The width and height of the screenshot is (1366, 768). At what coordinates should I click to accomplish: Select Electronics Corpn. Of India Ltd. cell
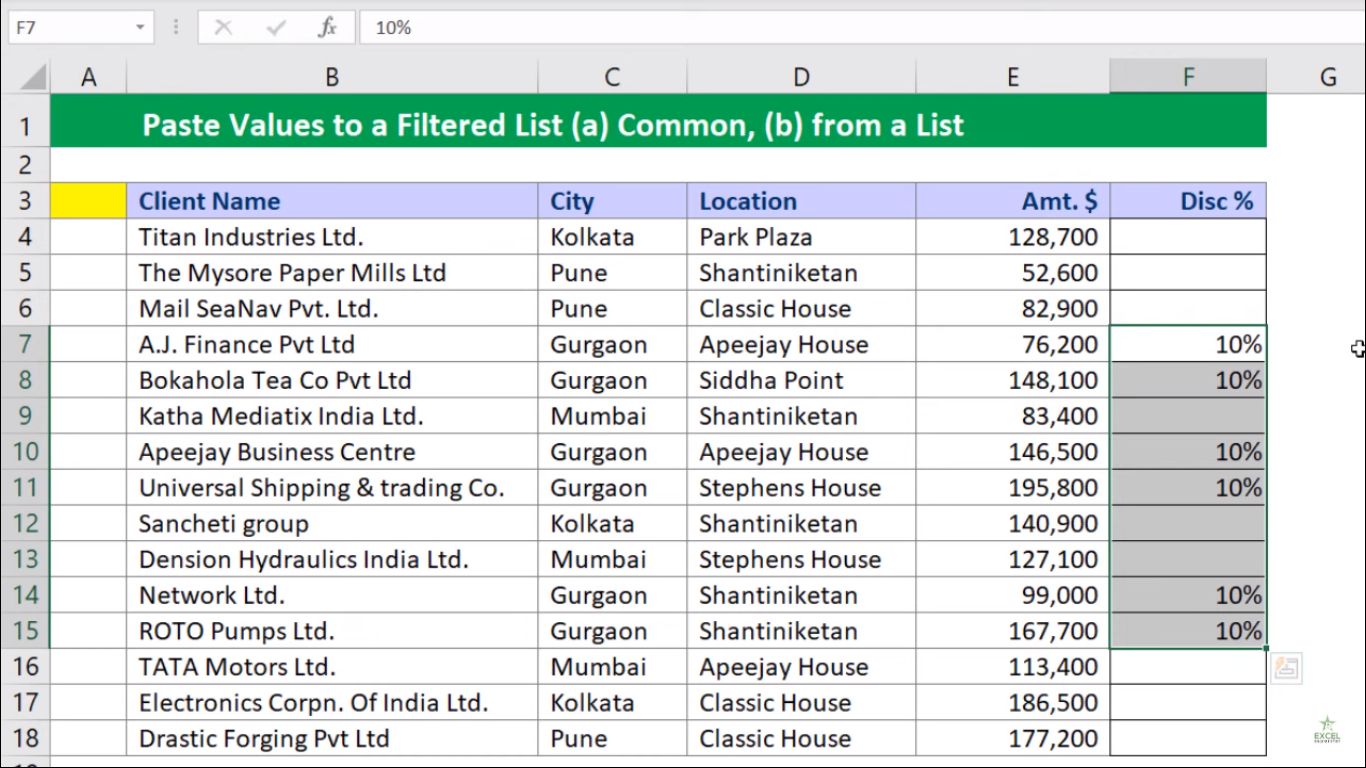coord(332,703)
